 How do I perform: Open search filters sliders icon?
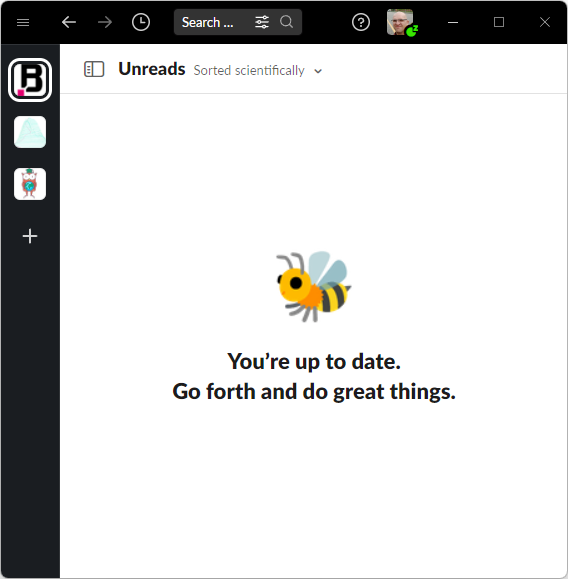262,22
